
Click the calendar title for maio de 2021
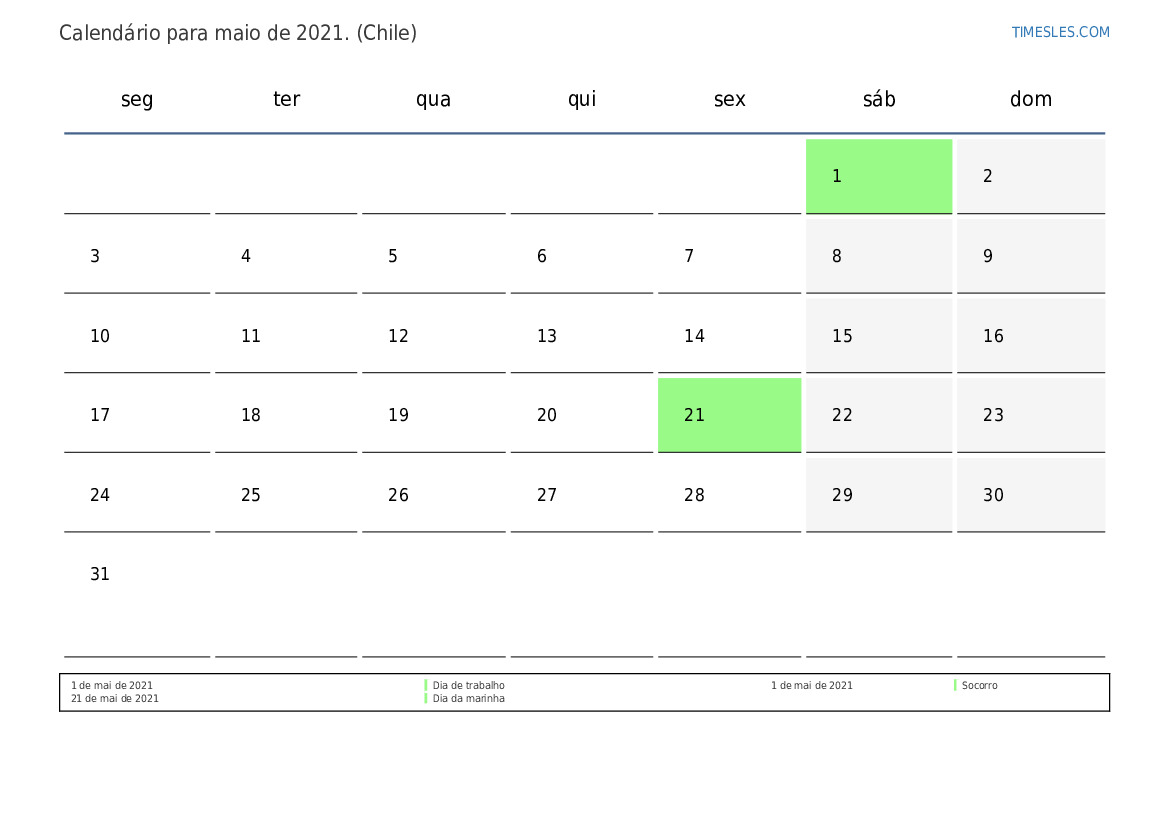point(238,33)
